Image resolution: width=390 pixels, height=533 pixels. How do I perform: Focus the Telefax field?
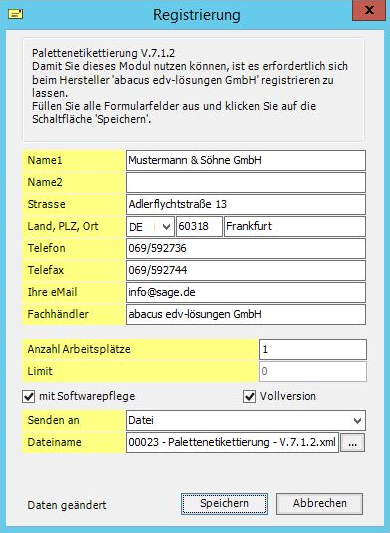pyautogui.click(x=246, y=270)
